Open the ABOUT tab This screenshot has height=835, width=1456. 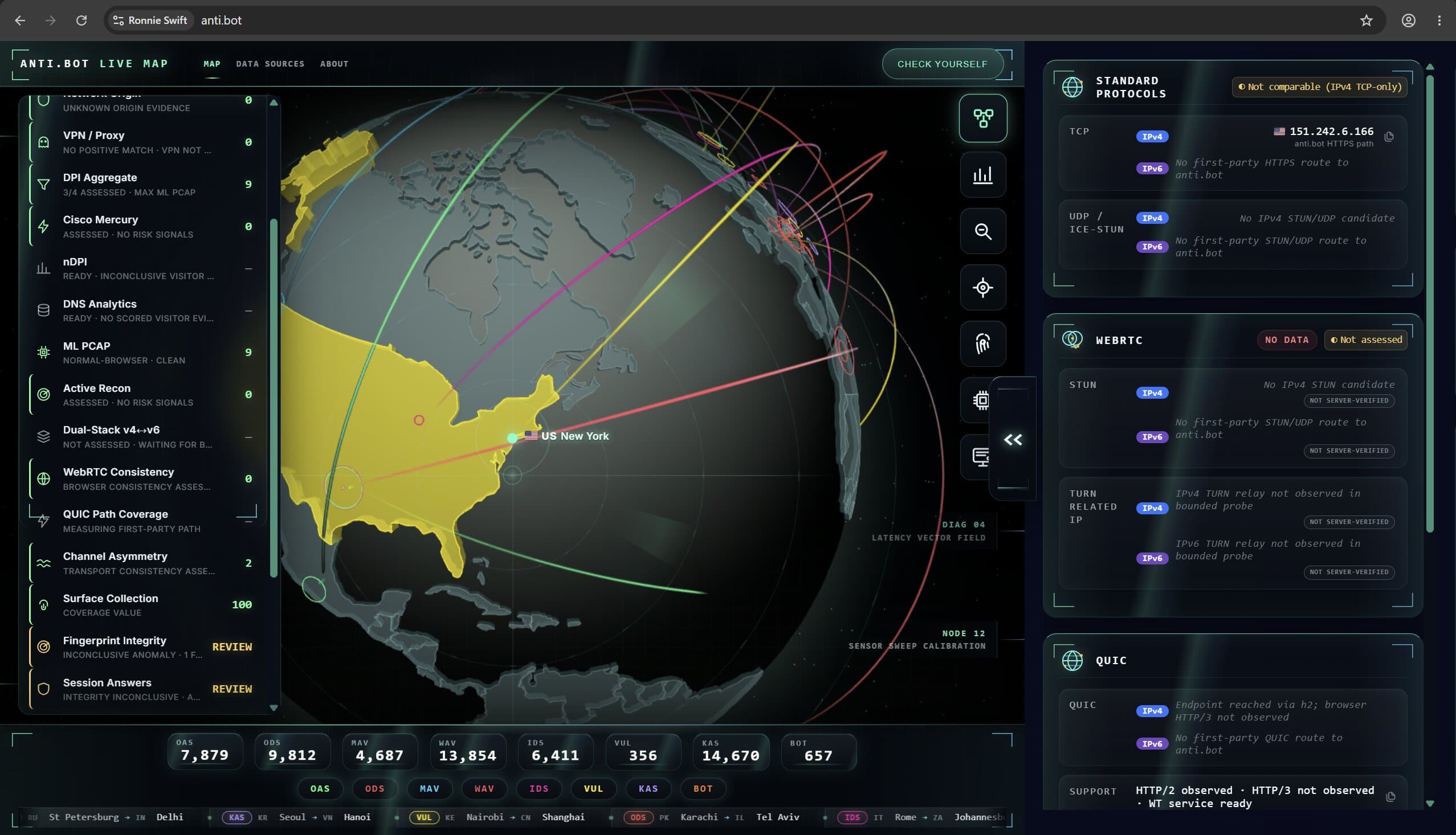pos(335,64)
